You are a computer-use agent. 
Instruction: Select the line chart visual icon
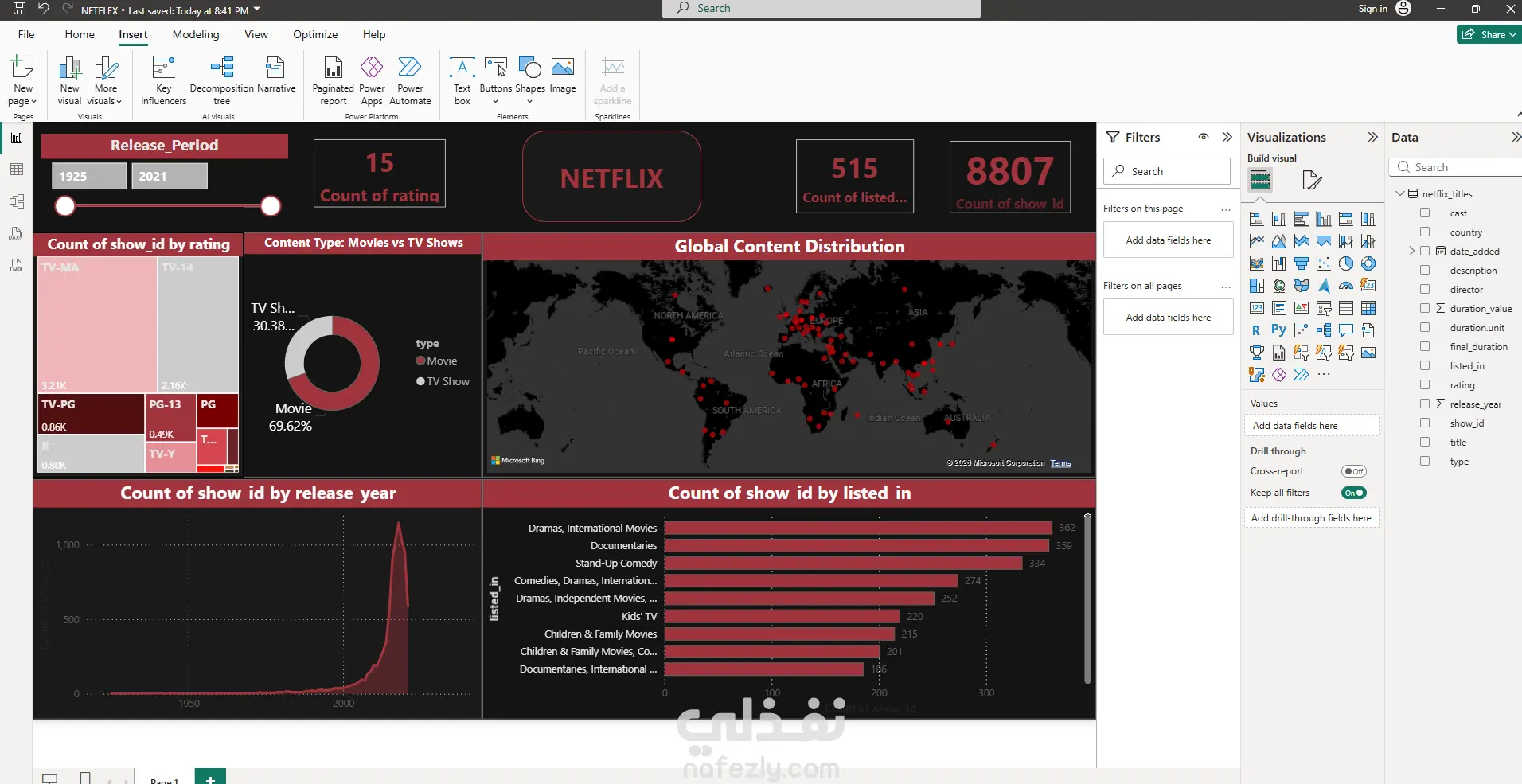1257,241
